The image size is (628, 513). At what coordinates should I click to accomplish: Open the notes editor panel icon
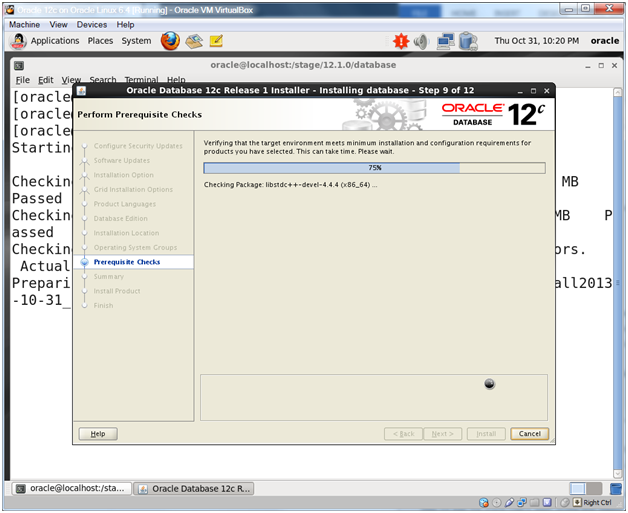point(215,41)
